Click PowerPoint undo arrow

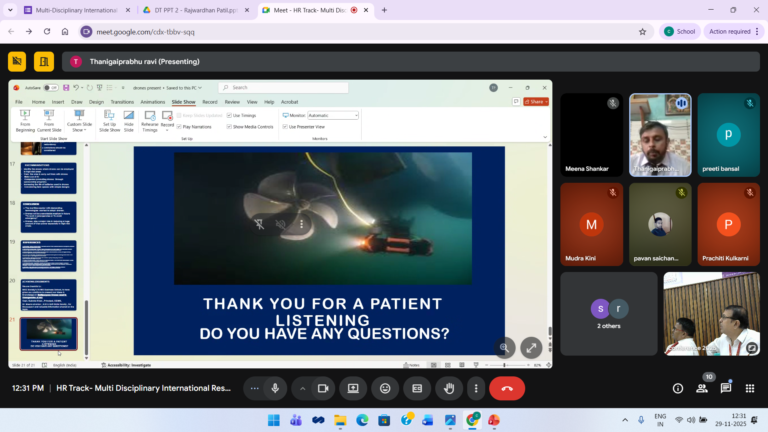[x=76, y=88]
